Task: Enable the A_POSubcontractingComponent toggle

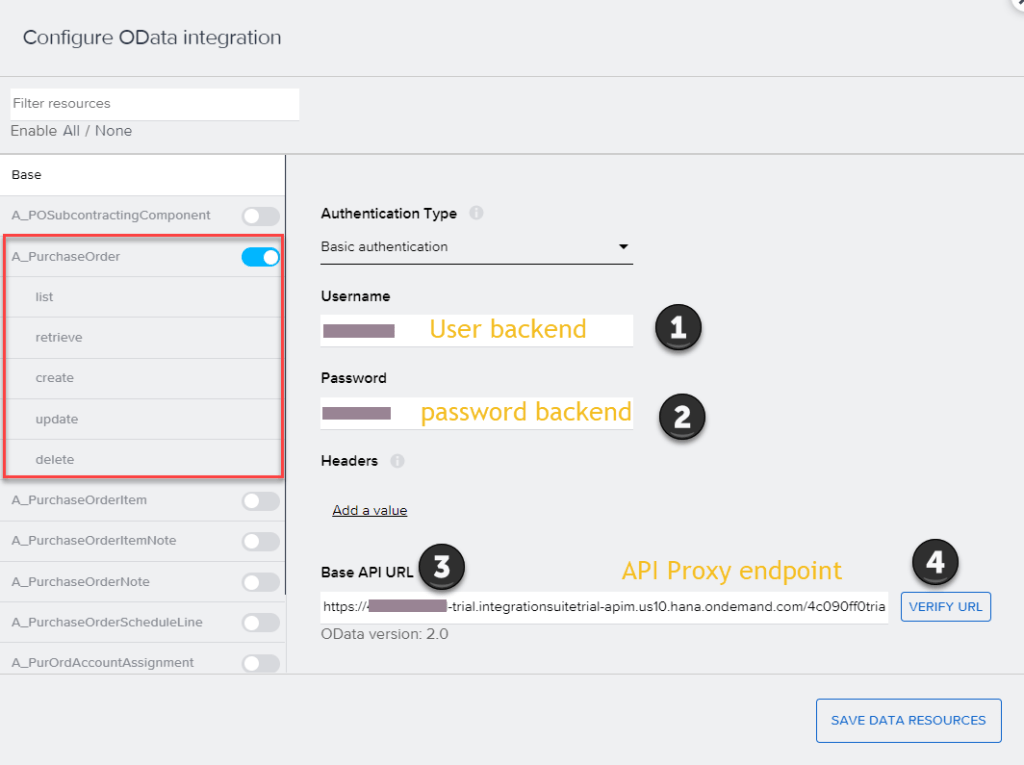Action: tap(260, 215)
